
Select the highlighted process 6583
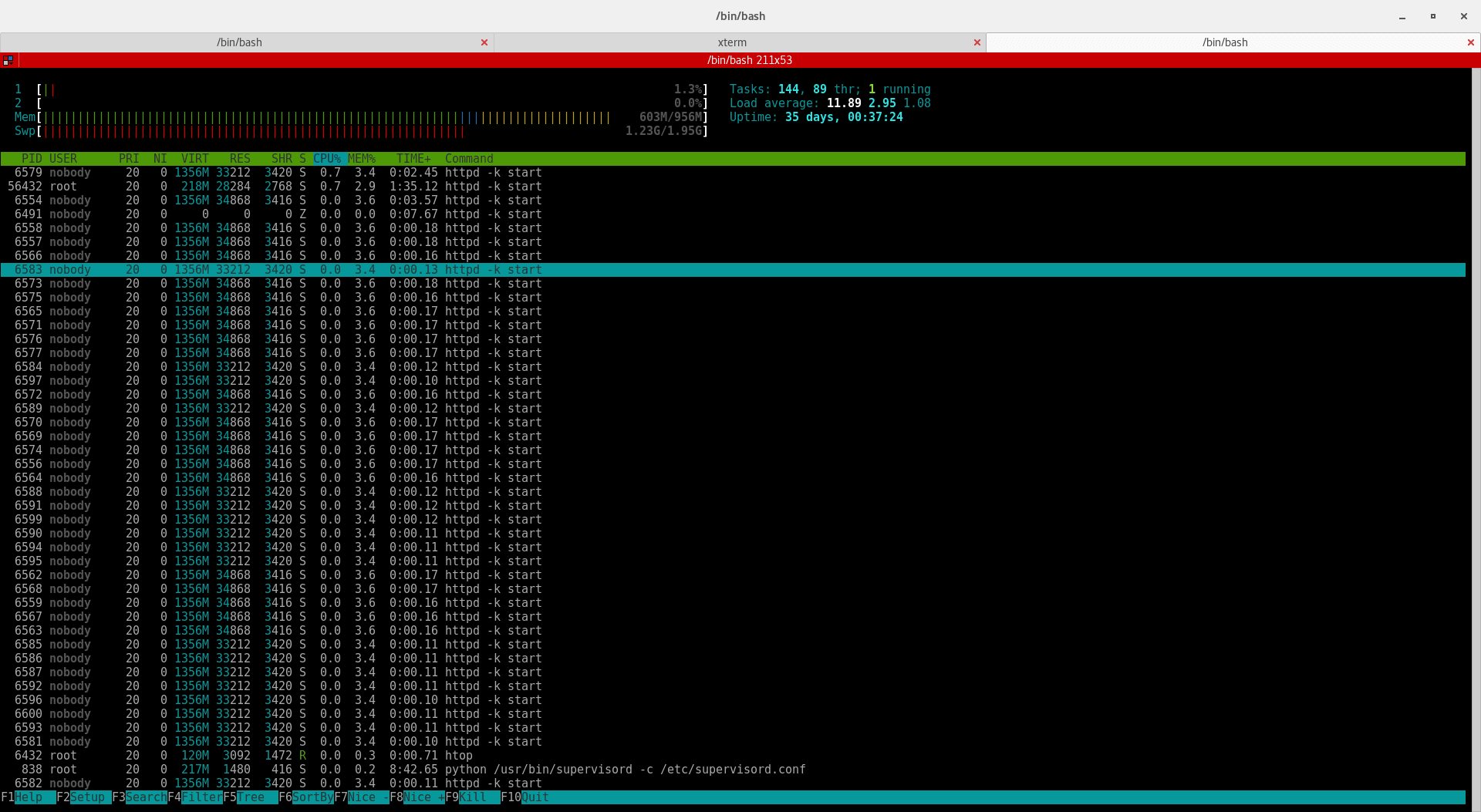click(231, 269)
